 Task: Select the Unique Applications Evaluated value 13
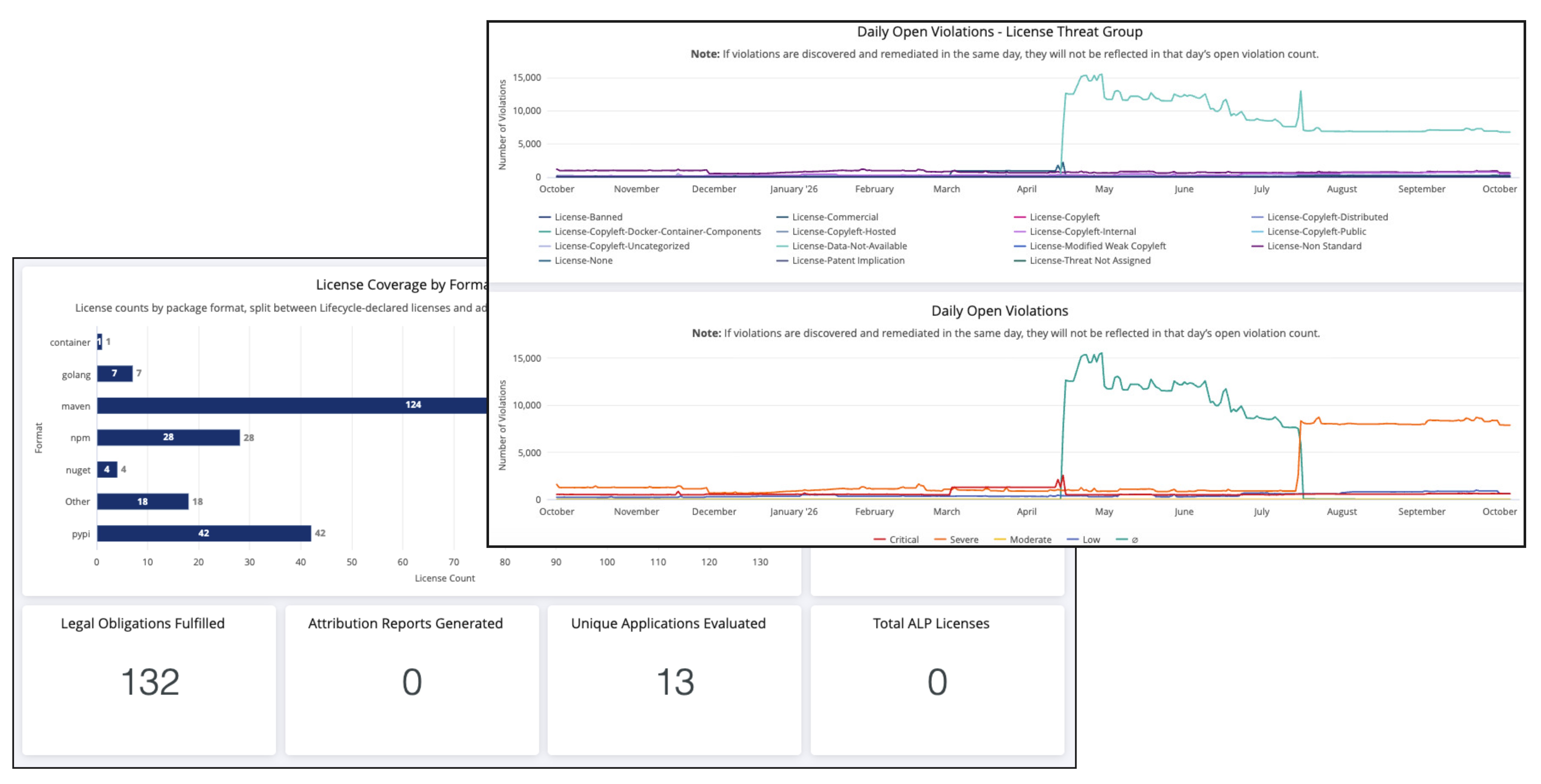point(675,682)
